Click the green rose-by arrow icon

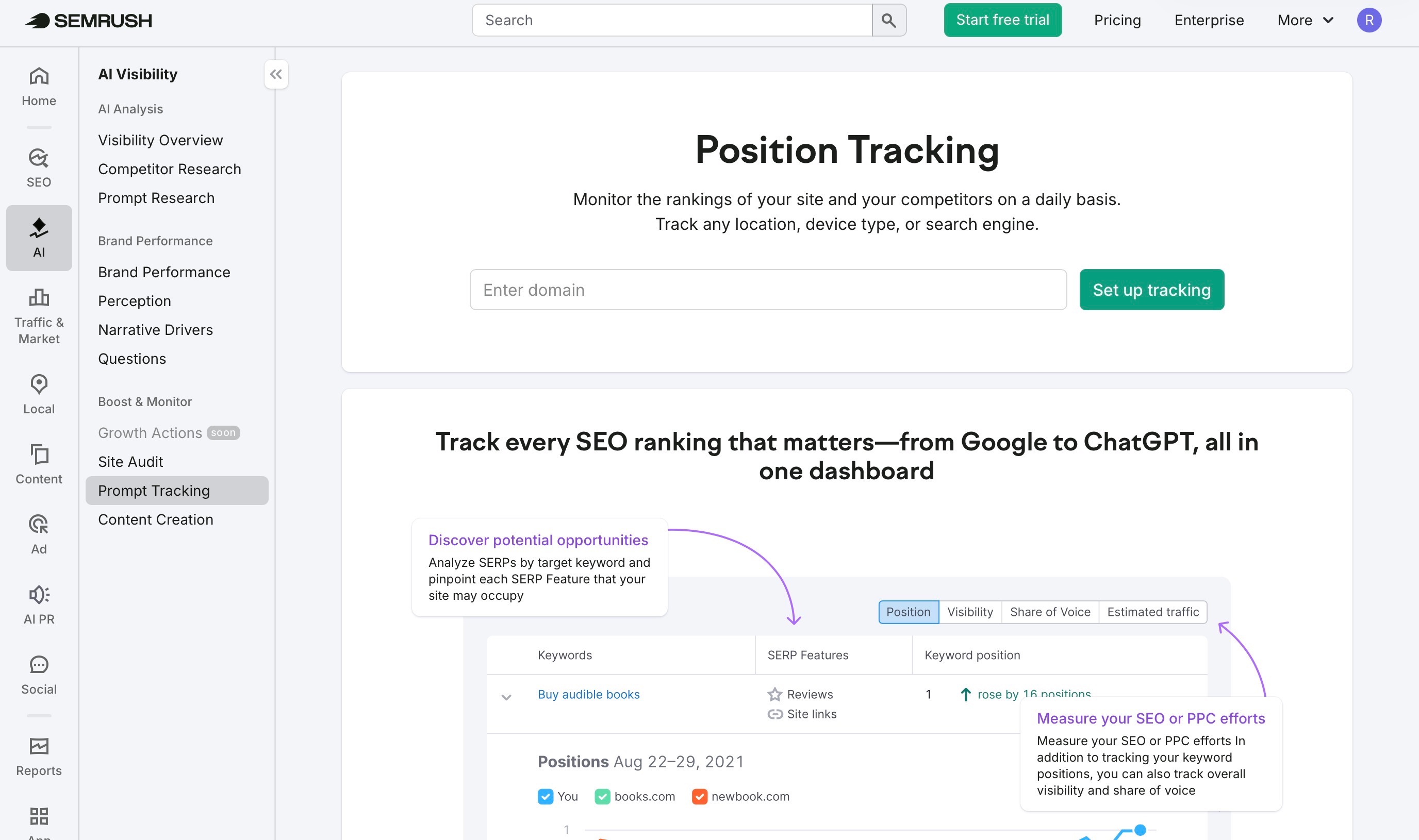click(966, 694)
